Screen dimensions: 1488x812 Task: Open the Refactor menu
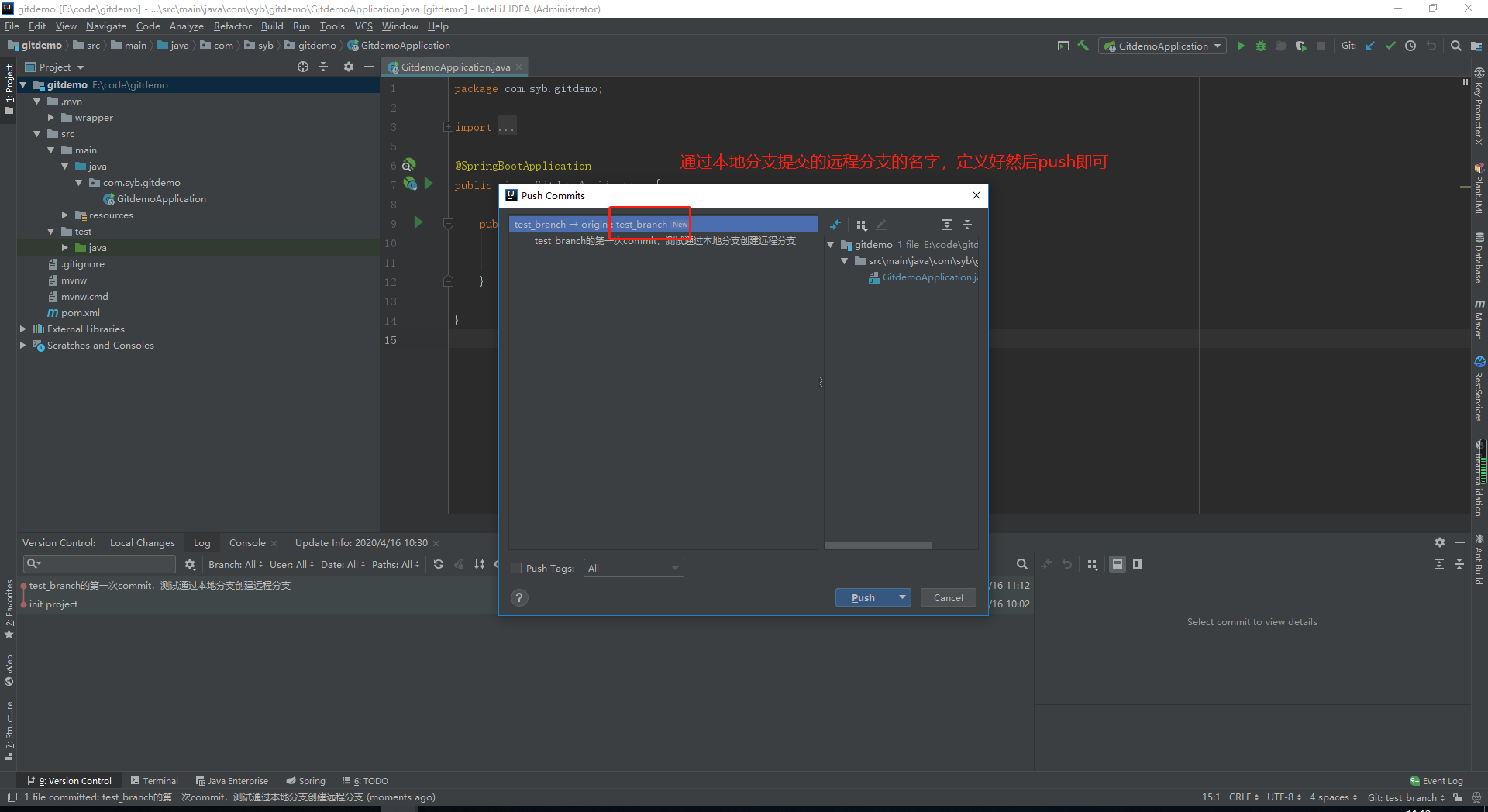(x=232, y=26)
